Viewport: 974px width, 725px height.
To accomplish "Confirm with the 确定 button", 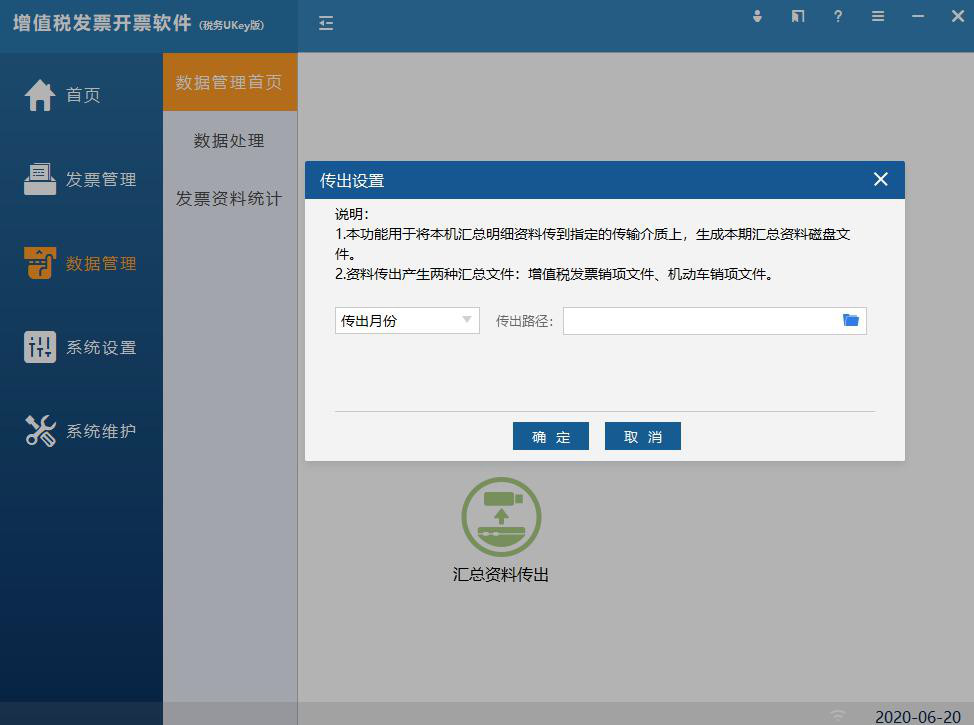I will pyautogui.click(x=550, y=436).
